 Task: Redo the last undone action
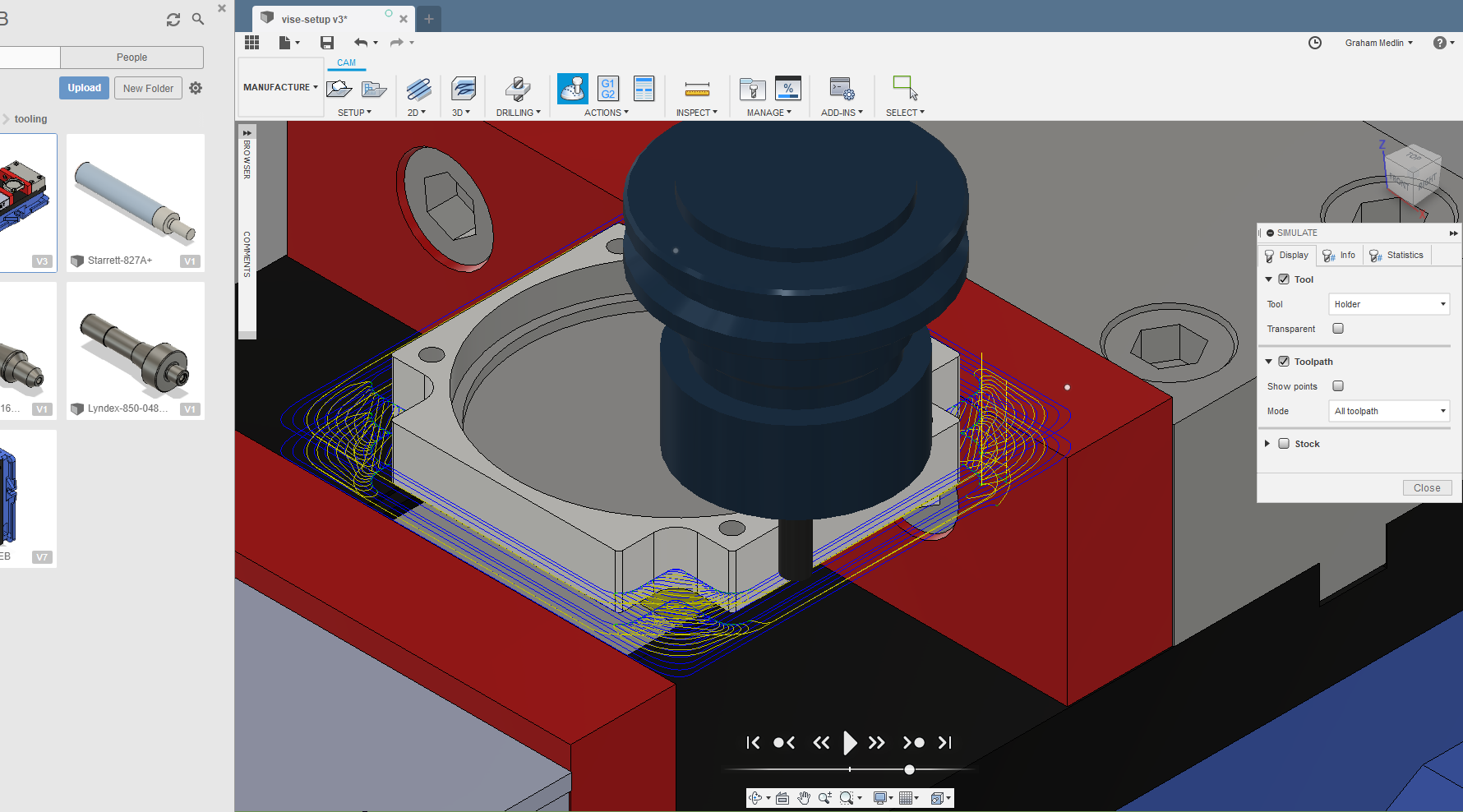click(397, 42)
